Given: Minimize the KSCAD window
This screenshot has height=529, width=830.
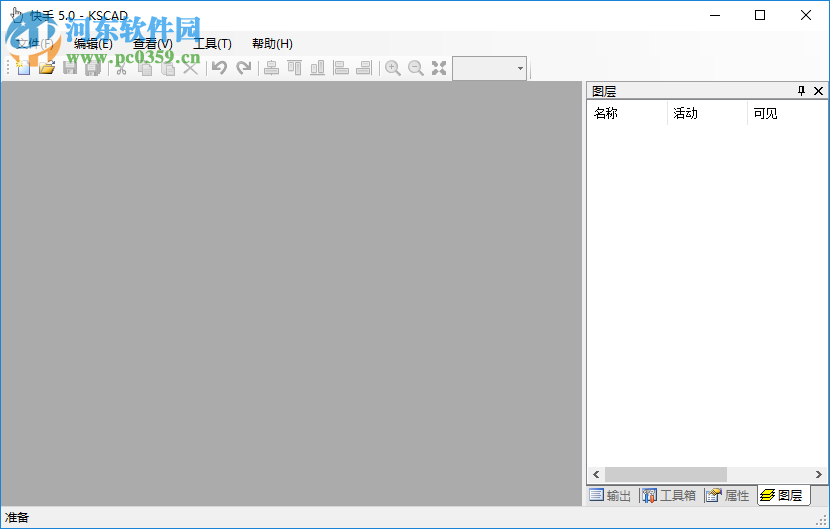Looking at the screenshot, I should [715, 15].
